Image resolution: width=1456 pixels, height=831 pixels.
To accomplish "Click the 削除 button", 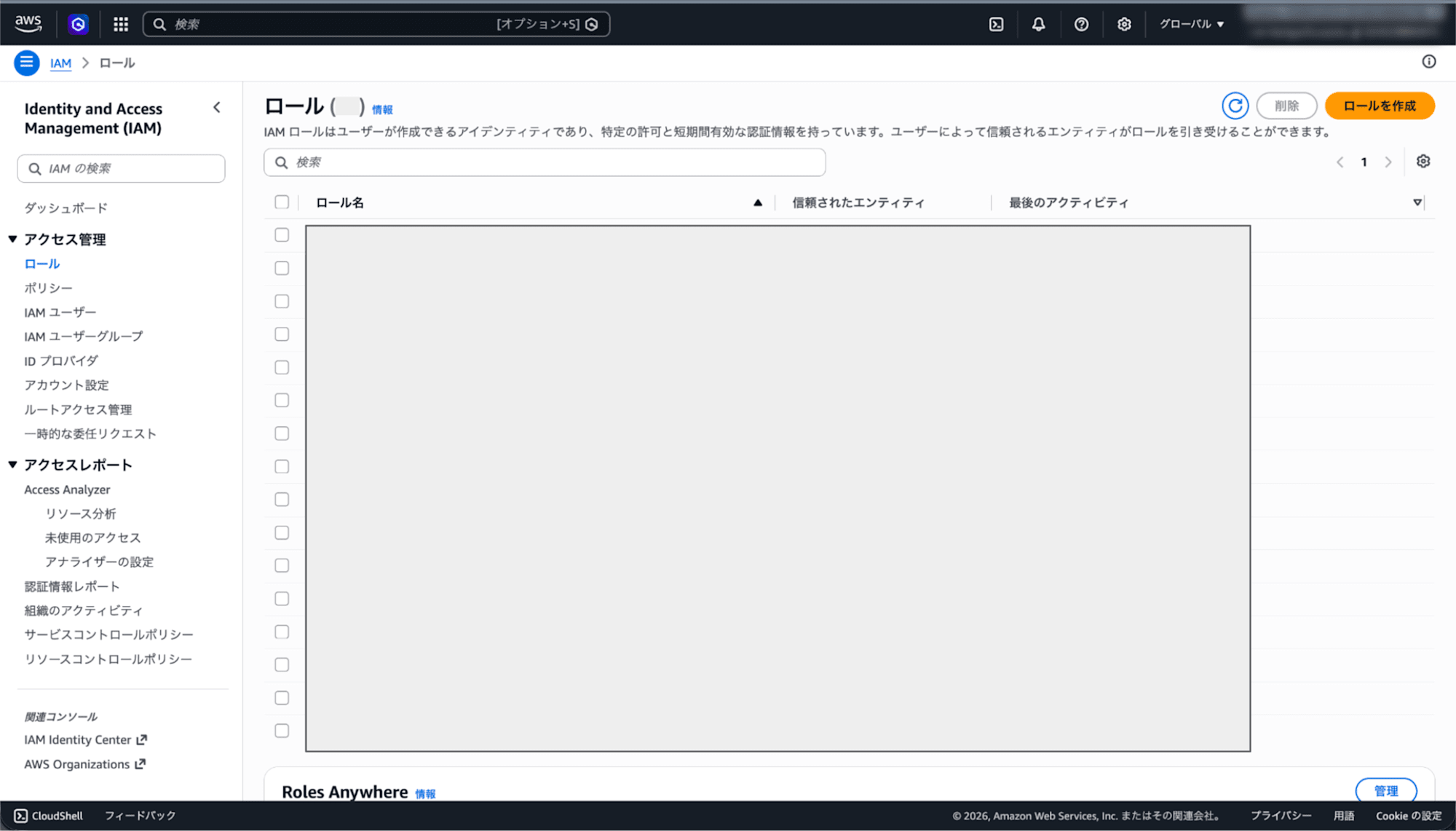I will pyautogui.click(x=1286, y=106).
